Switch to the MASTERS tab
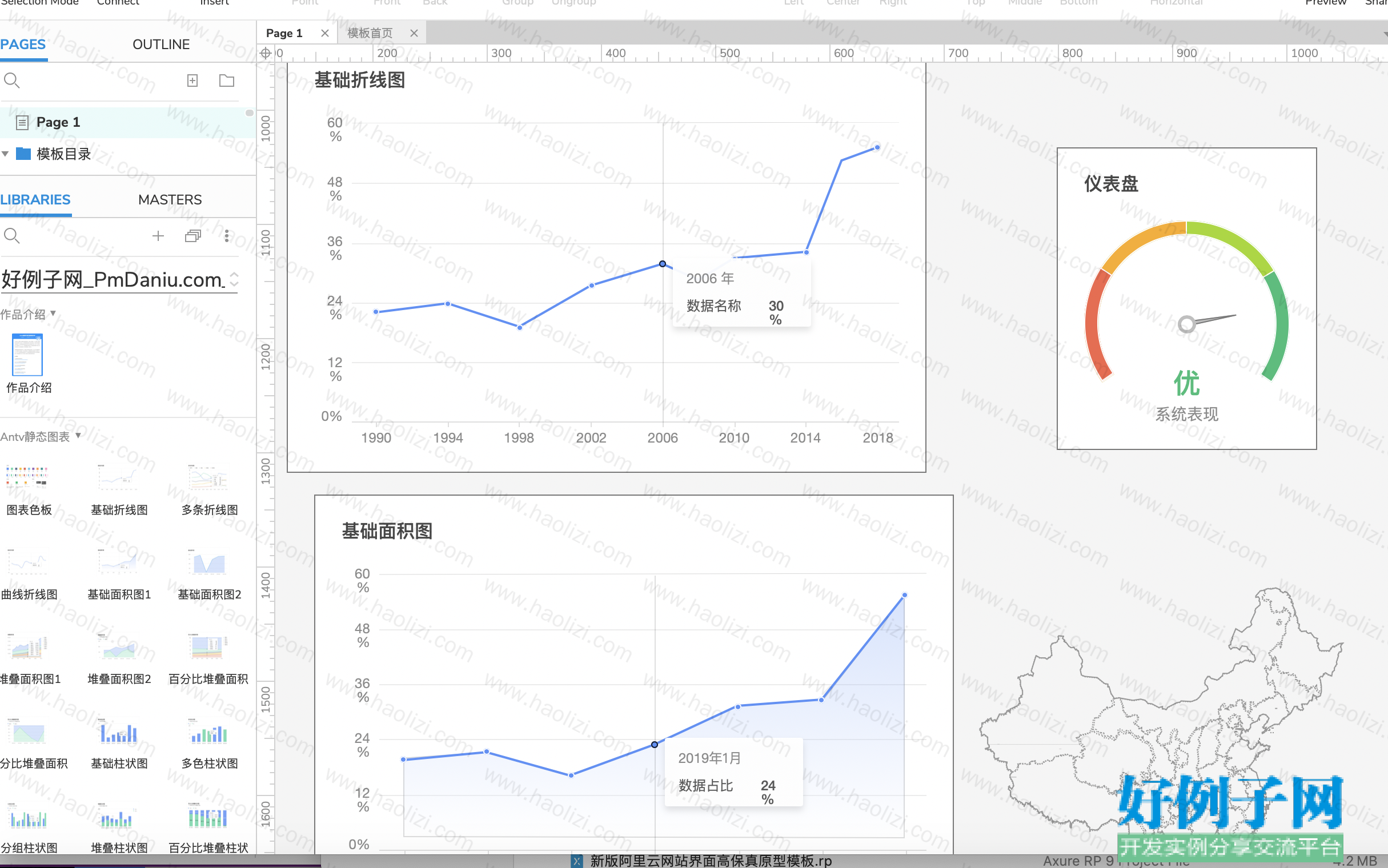Image resolution: width=1388 pixels, height=868 pixels. click(x=170, y=200)
